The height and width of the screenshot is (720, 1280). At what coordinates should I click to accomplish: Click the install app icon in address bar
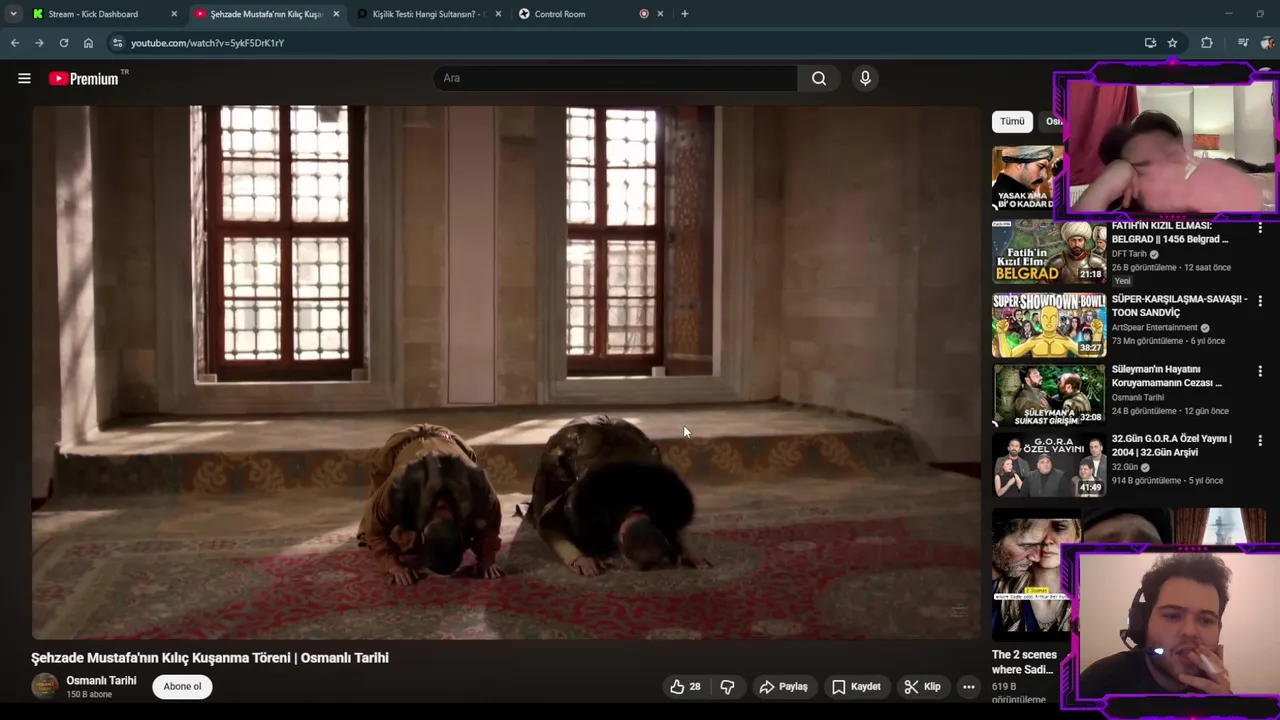click(x=1150, y=43)
